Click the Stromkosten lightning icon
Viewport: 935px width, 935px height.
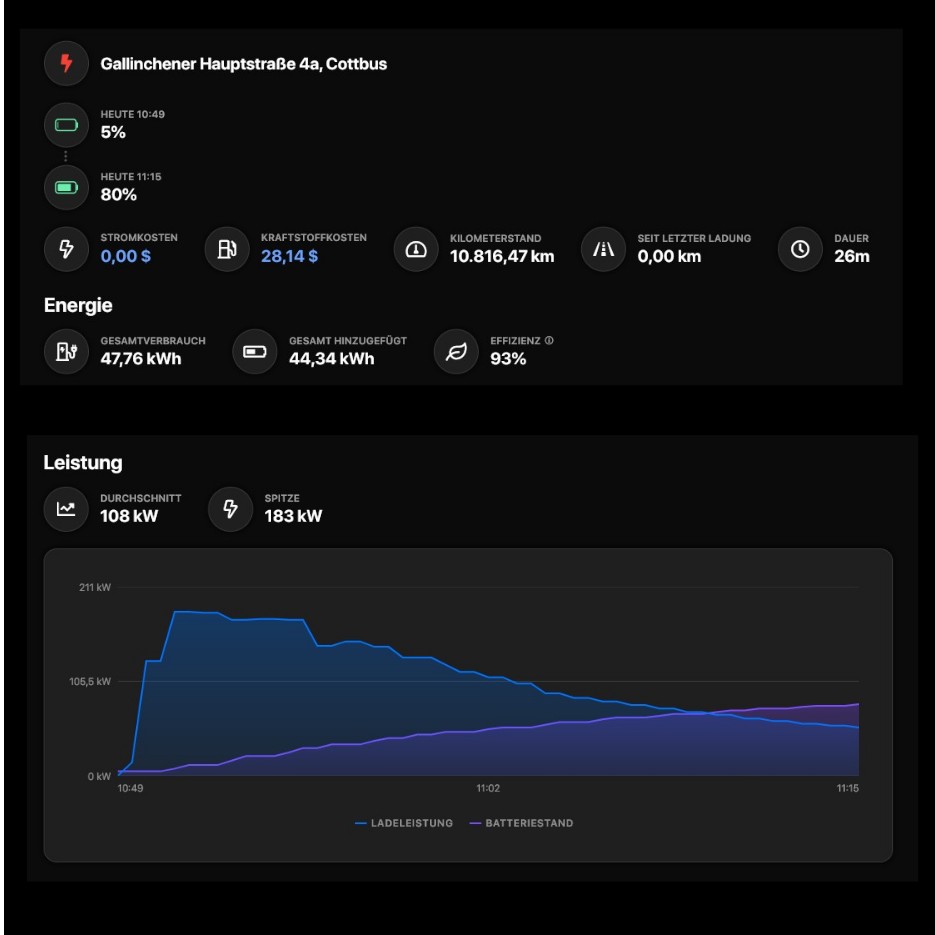pos(66,249)
